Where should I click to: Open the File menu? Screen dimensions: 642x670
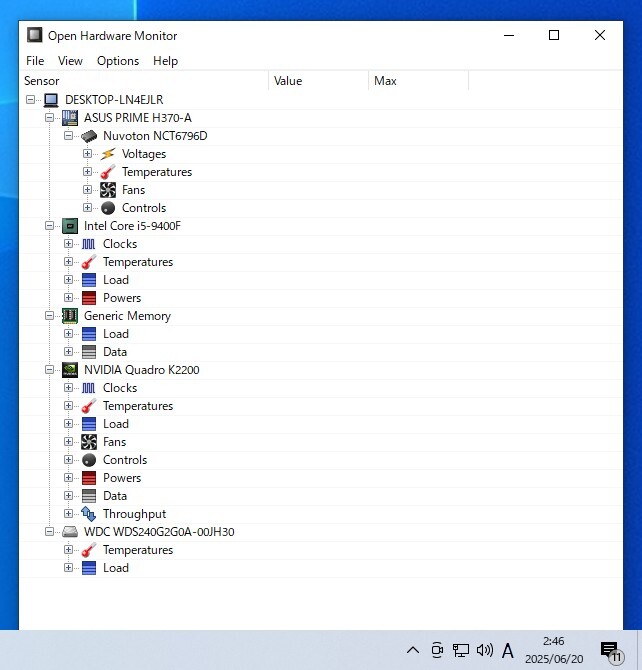pos(35,61)
